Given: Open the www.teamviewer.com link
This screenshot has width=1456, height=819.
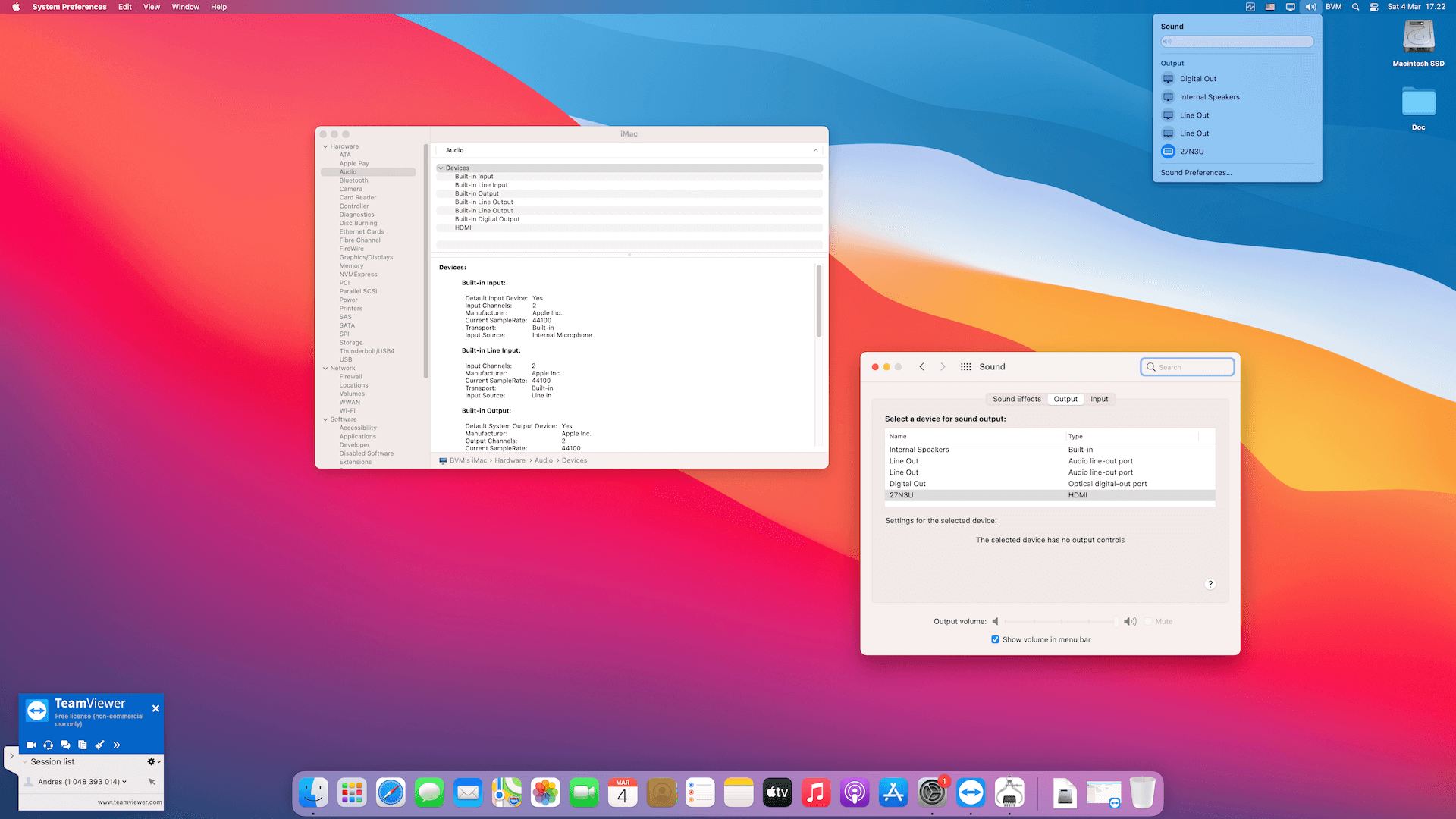Looking at the screenshot, I should click(x=129, y=802).
